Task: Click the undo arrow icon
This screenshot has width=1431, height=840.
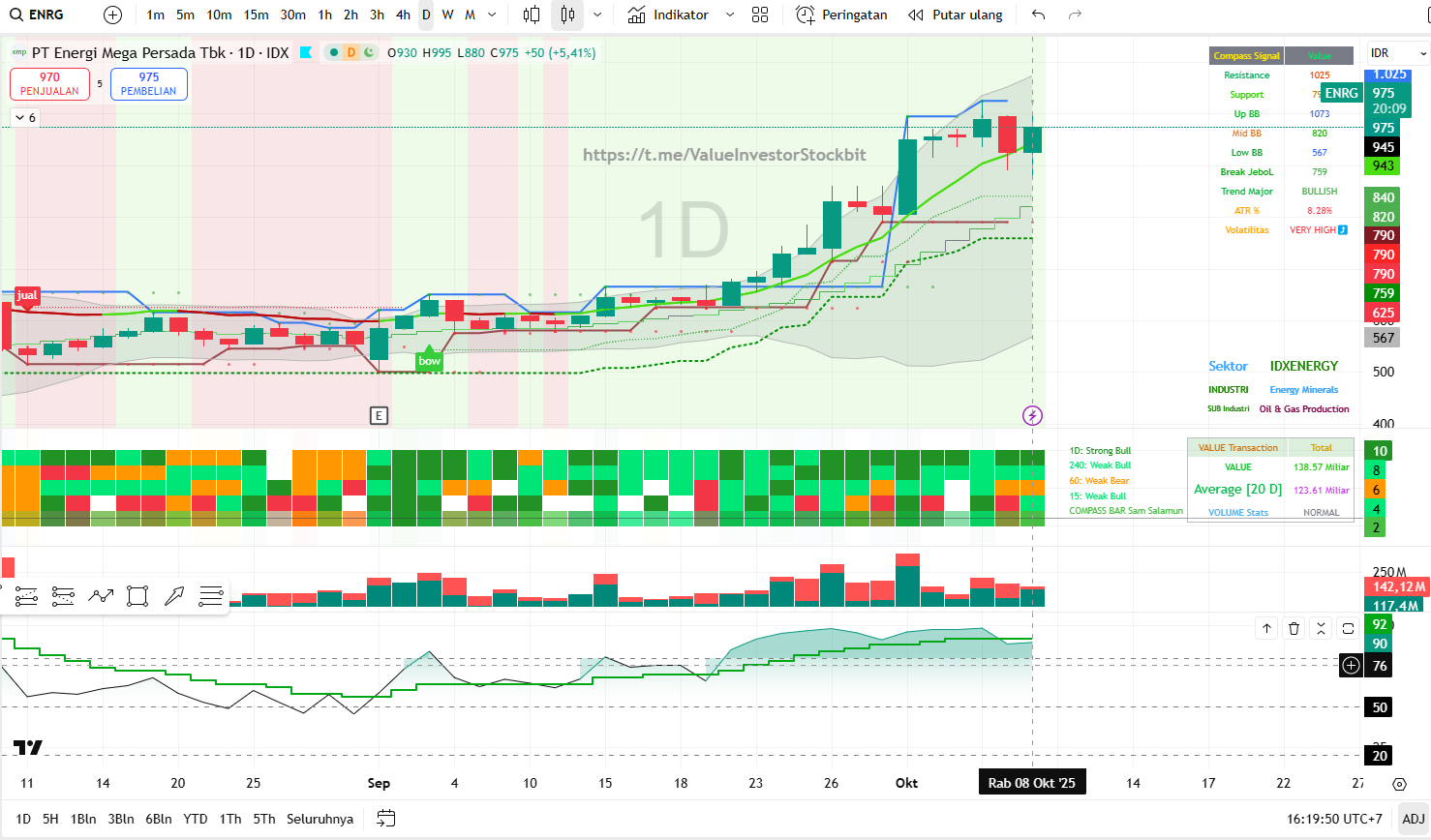Action: click(x=1039, y=15)
